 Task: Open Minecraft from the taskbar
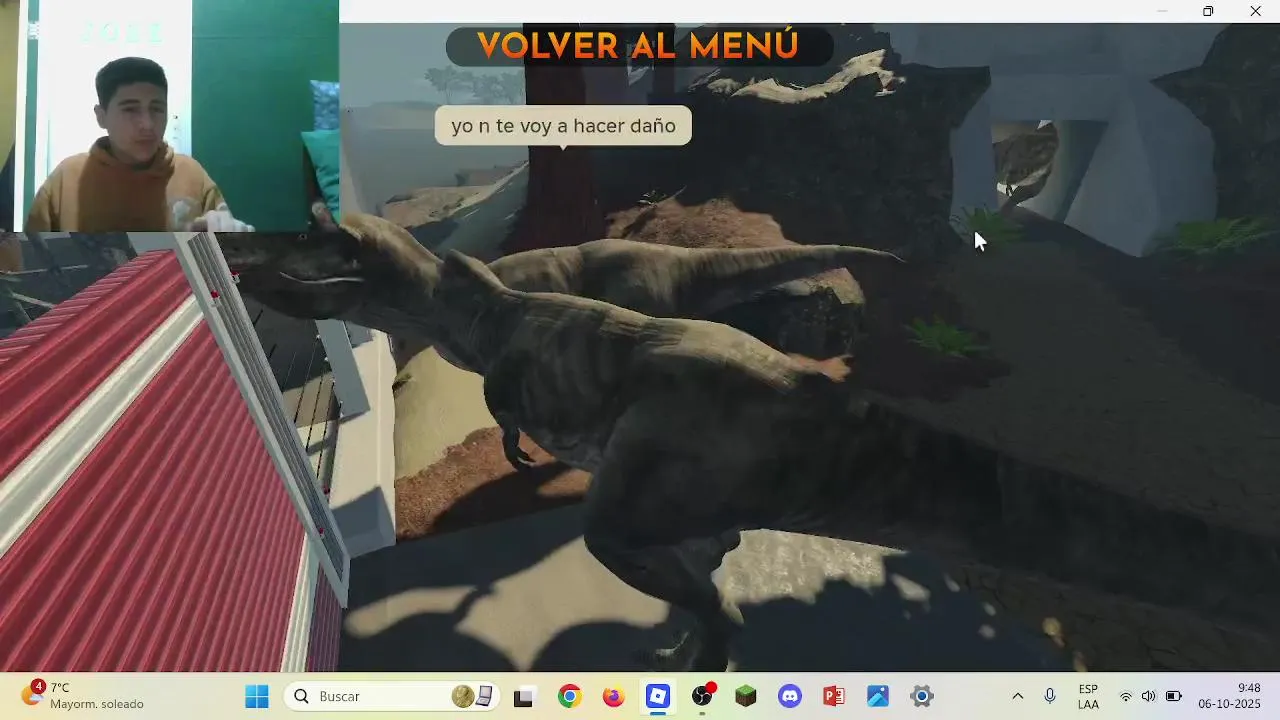(x=746, y=696)
